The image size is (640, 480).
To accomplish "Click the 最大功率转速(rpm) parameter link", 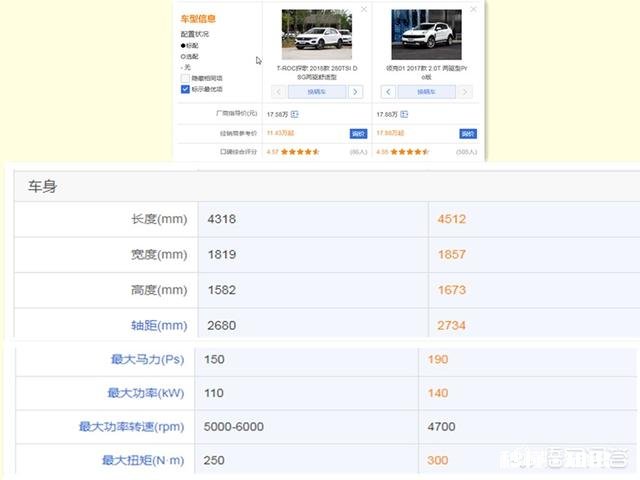I will pyautogui.click(x=131, y=427).
